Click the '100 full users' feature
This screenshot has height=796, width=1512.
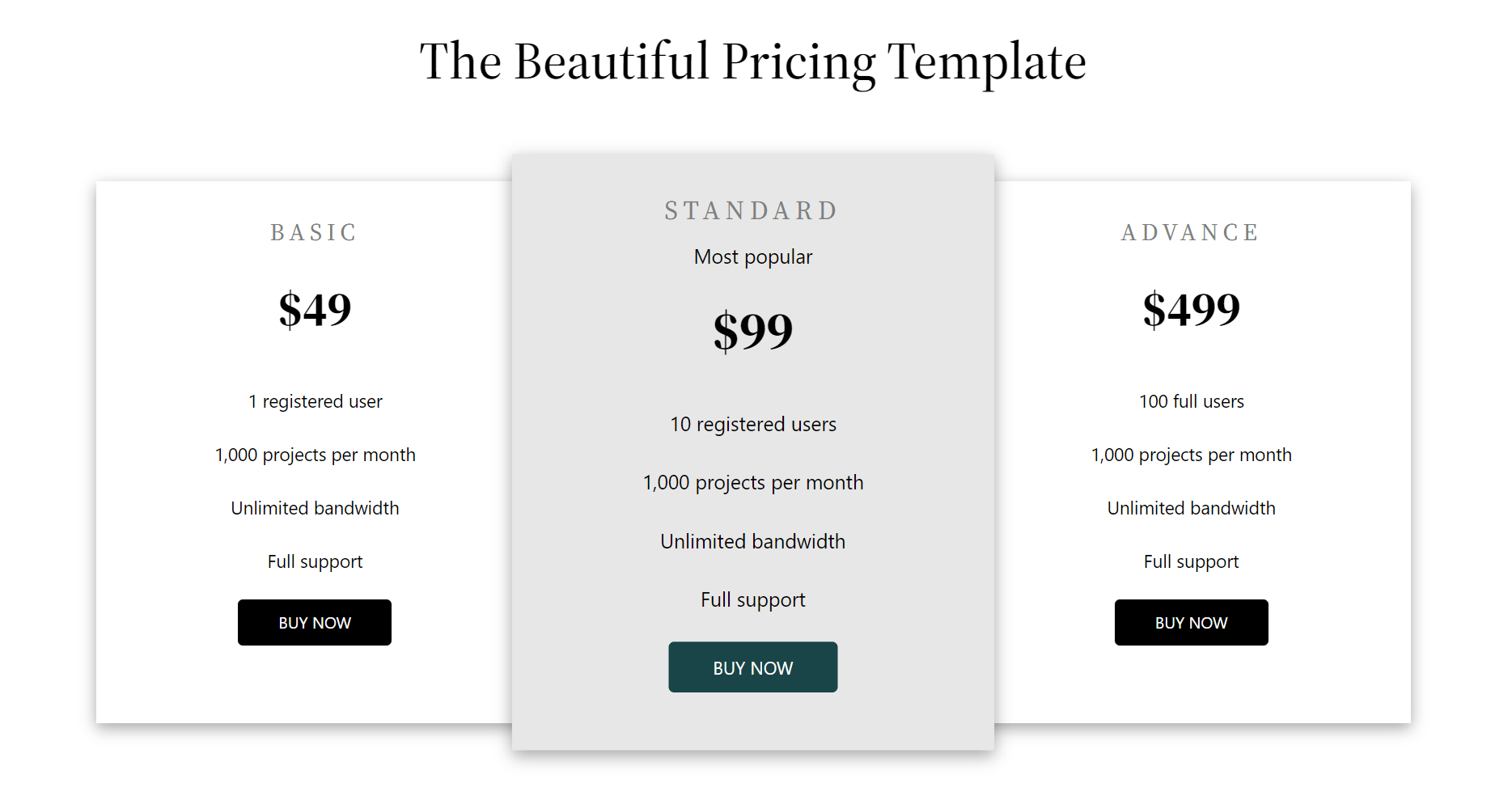point(1191,401)
